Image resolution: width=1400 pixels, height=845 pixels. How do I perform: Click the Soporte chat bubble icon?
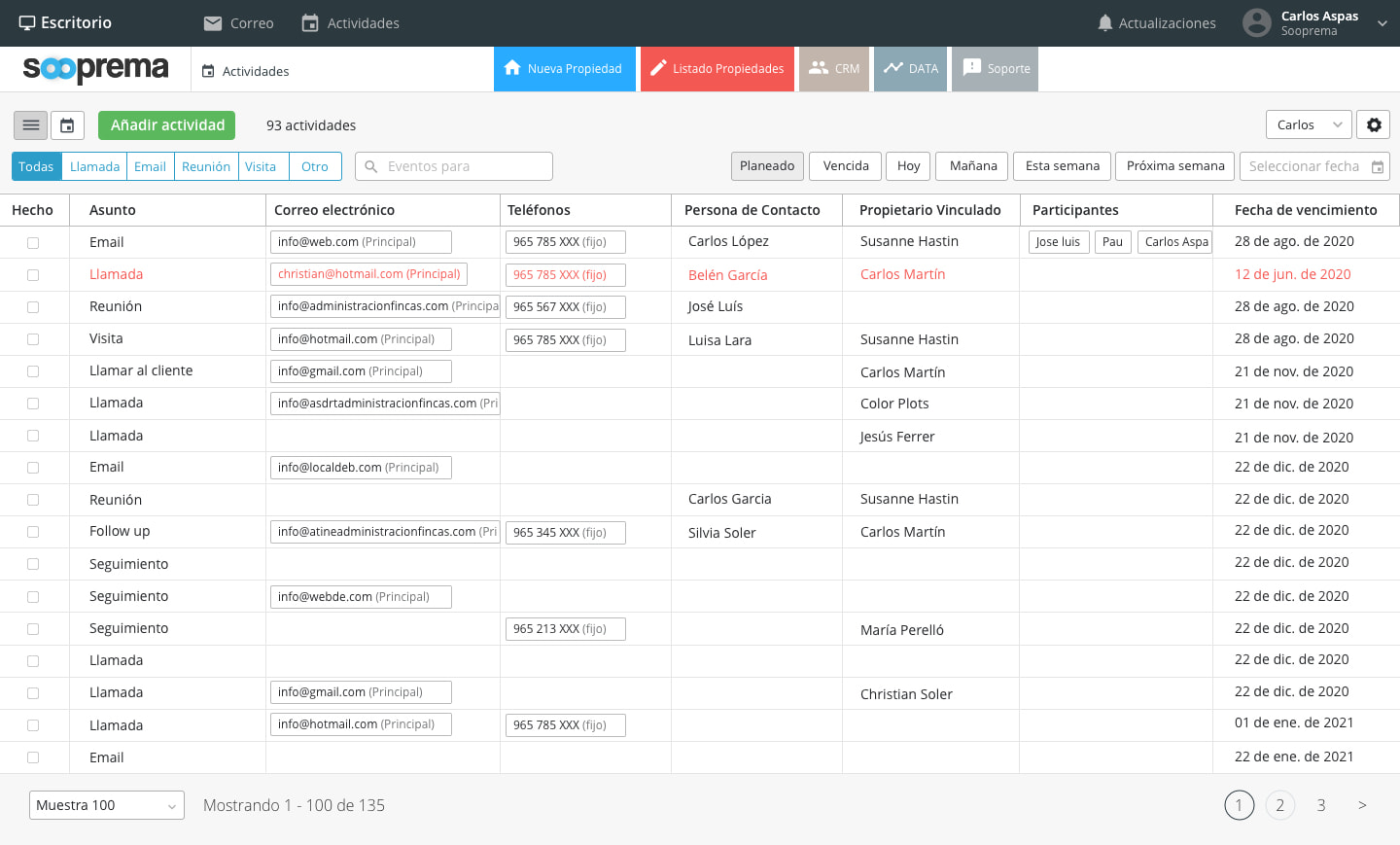[x=971, y=68]
